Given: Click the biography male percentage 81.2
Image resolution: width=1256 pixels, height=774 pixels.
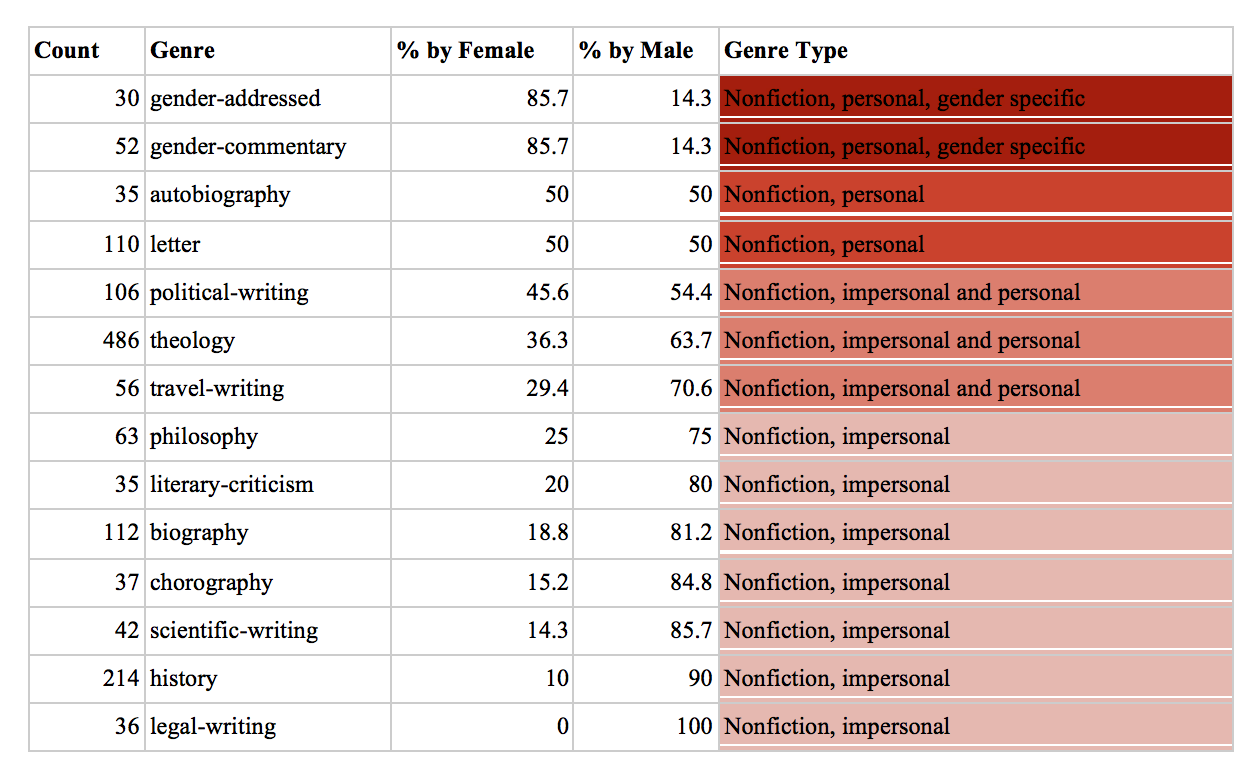Looking at the screenshot, I should (x=691, y=532).
